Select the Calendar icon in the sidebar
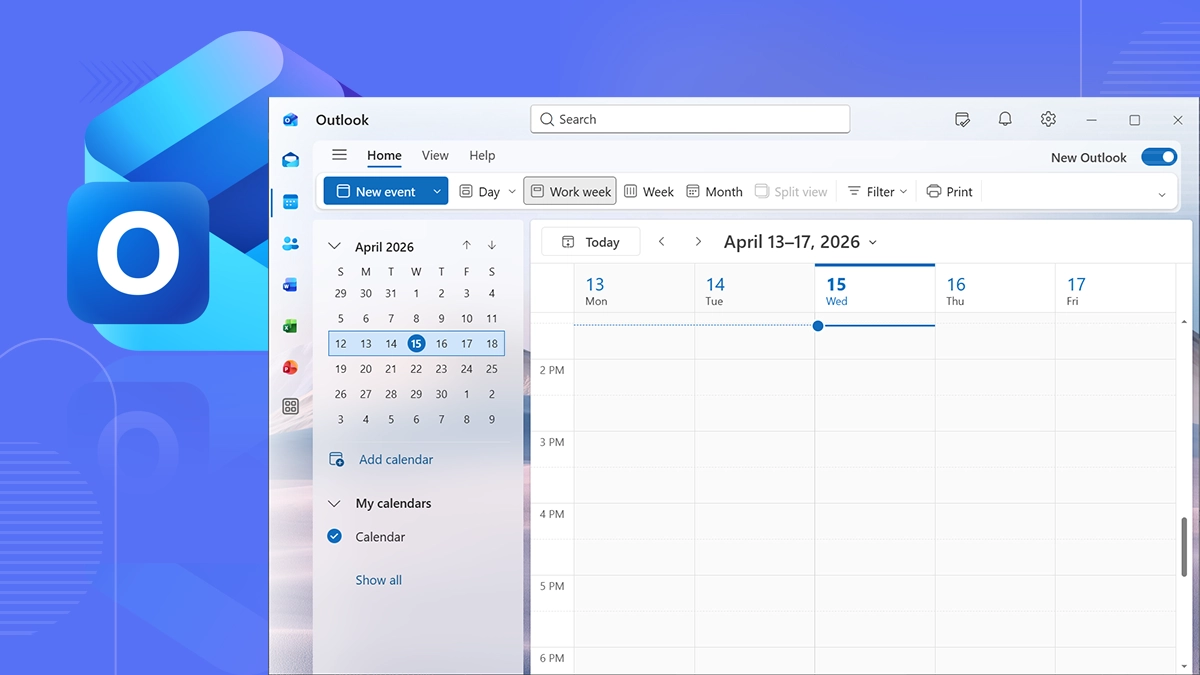Viewport: 1200px width, 675px height. (x=290, y=202)
